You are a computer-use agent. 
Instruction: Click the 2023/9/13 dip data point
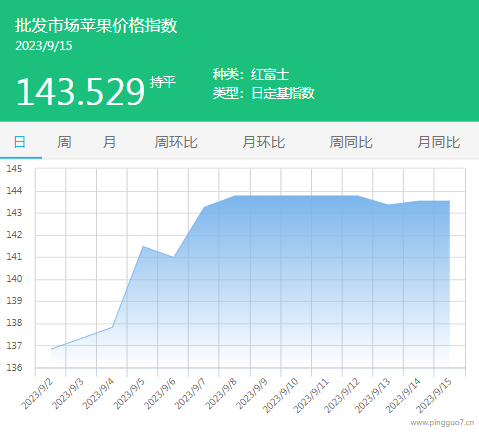tap(388, 205)
